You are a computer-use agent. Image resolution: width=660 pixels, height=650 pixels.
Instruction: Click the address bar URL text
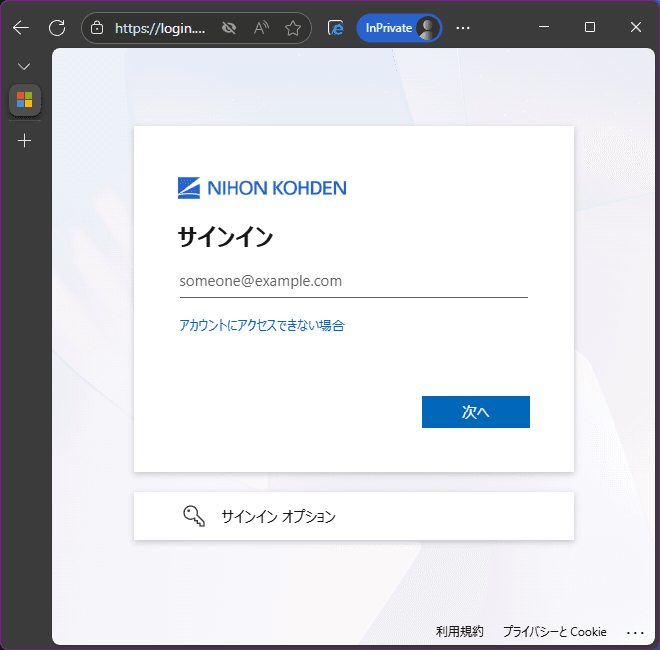pos(160,28)
